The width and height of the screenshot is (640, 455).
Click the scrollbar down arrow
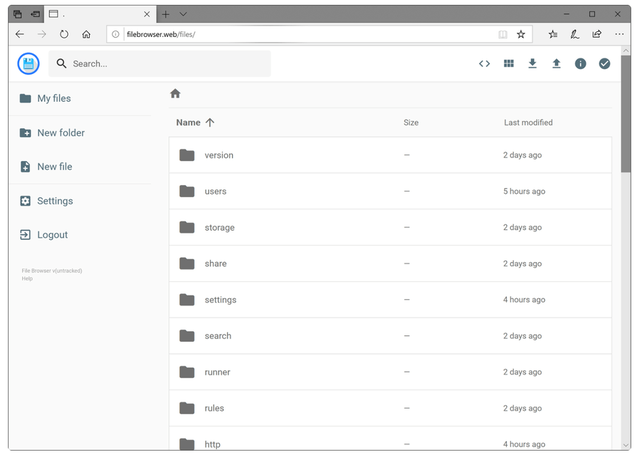pos(625,445)
